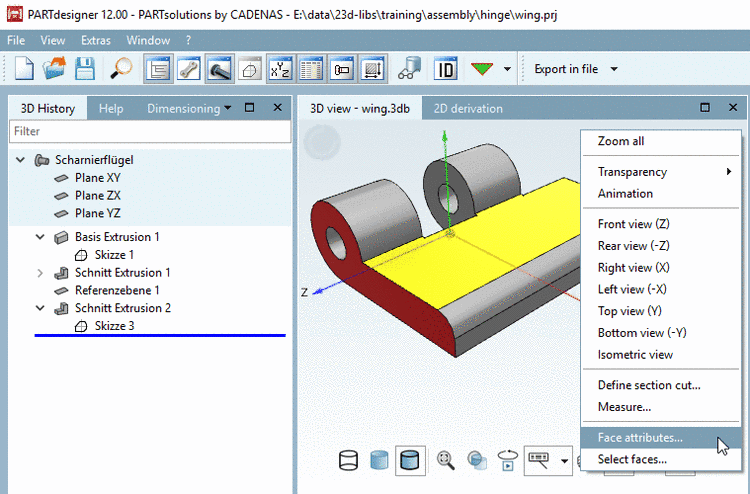The image size is (750, 494).
Task: Choose Animation from context menu
Action: [x=661, y=193]
